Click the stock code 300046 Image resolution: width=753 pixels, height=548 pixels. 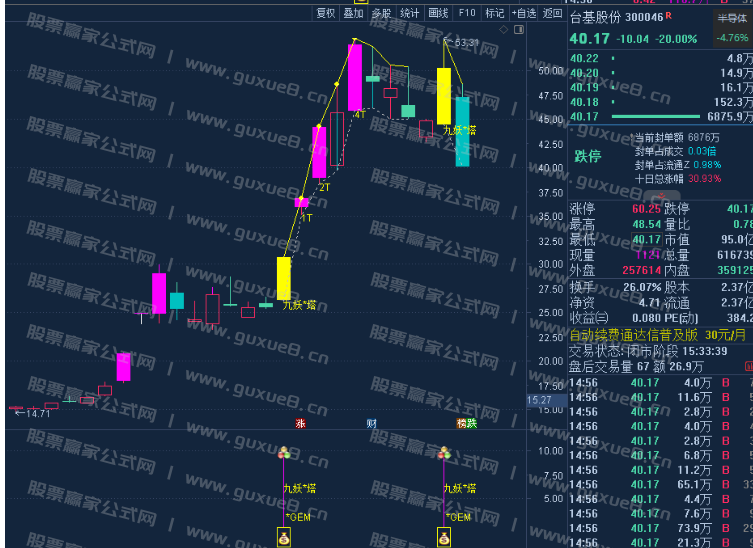coord(644,18)
